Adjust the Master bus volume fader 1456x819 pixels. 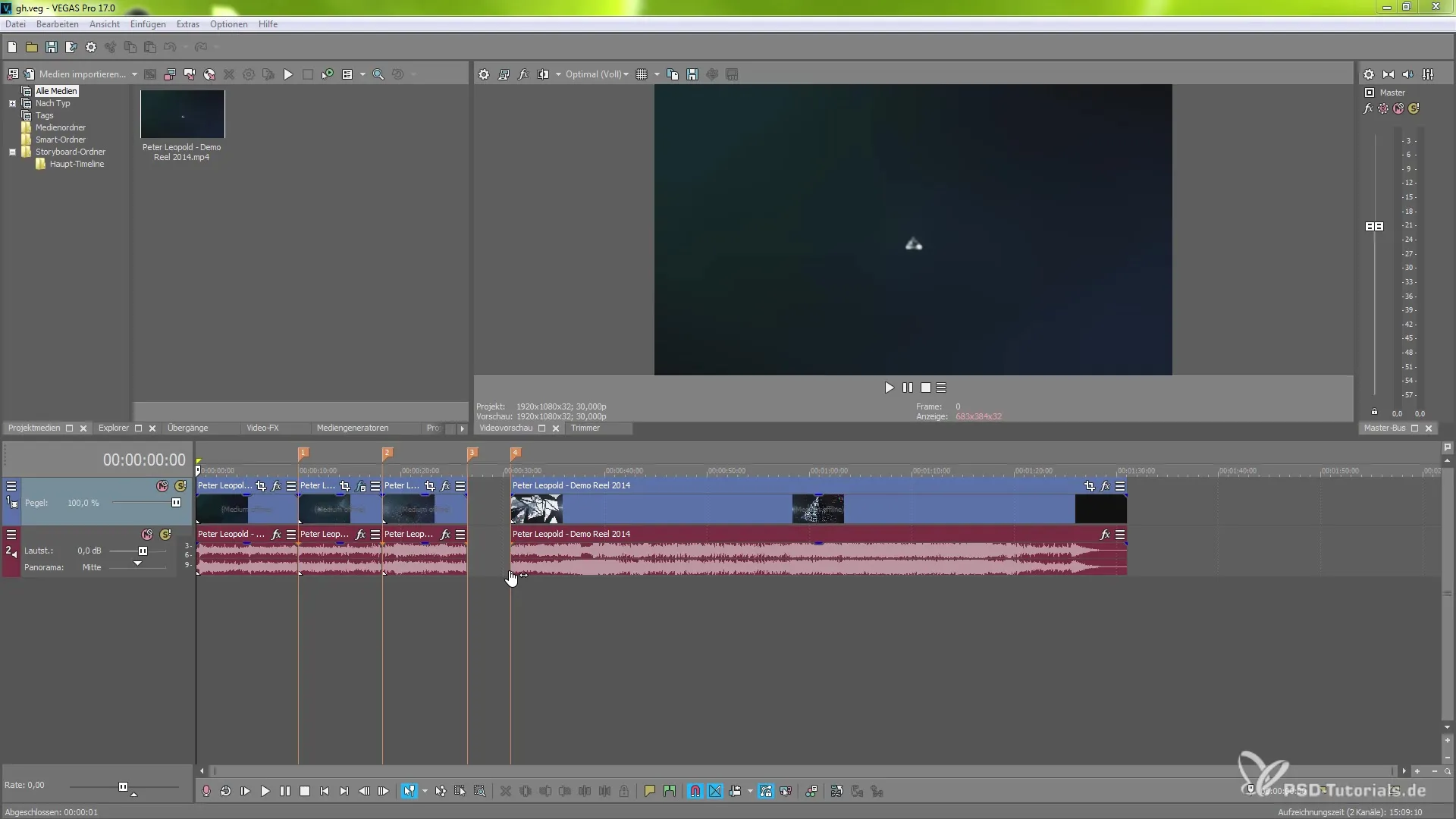(1374, 226)
